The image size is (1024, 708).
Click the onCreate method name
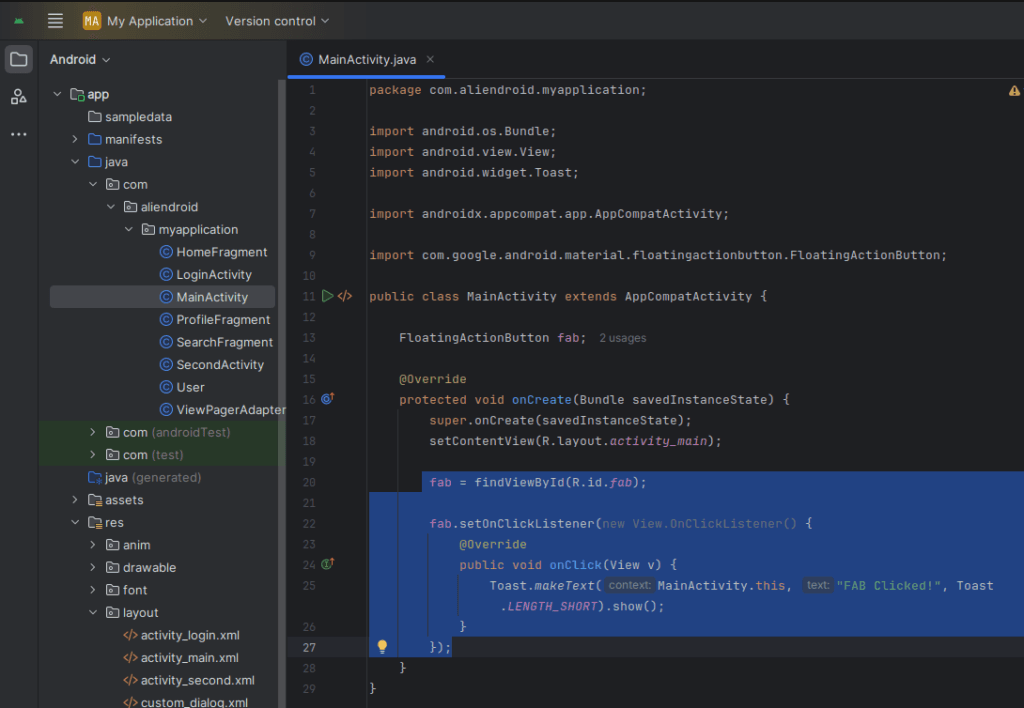pos(541,400)
